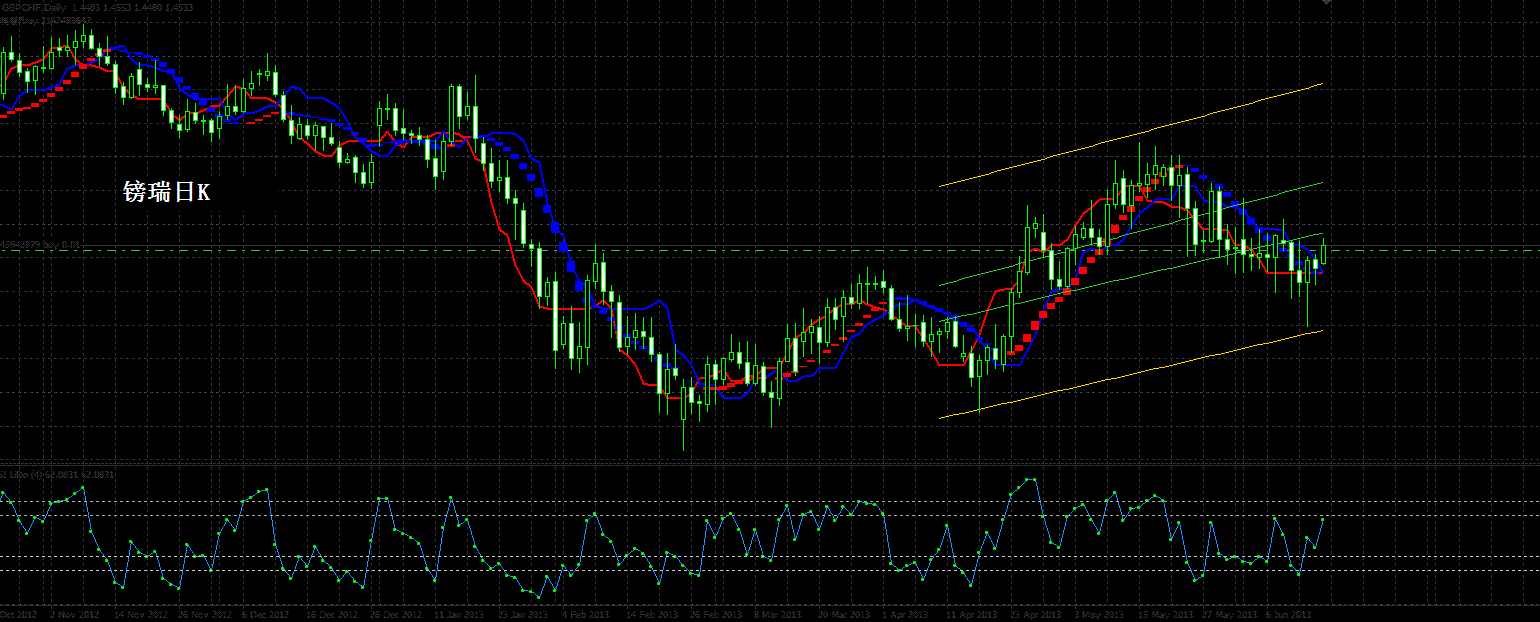This screenshot has height=622, width=1540.
Task: Click the '11 Jan 2013' date label
Action: point(460,615)
